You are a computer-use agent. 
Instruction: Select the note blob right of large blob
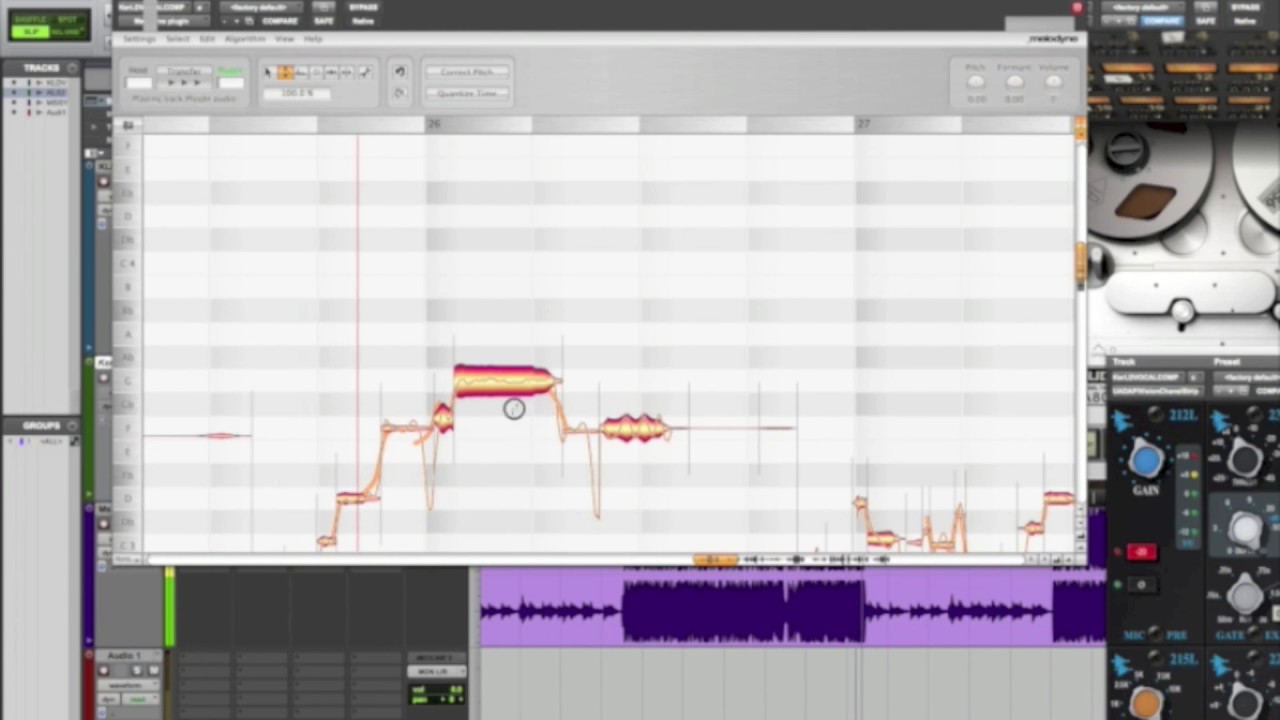pyautogui.click(x=634, y=428)
